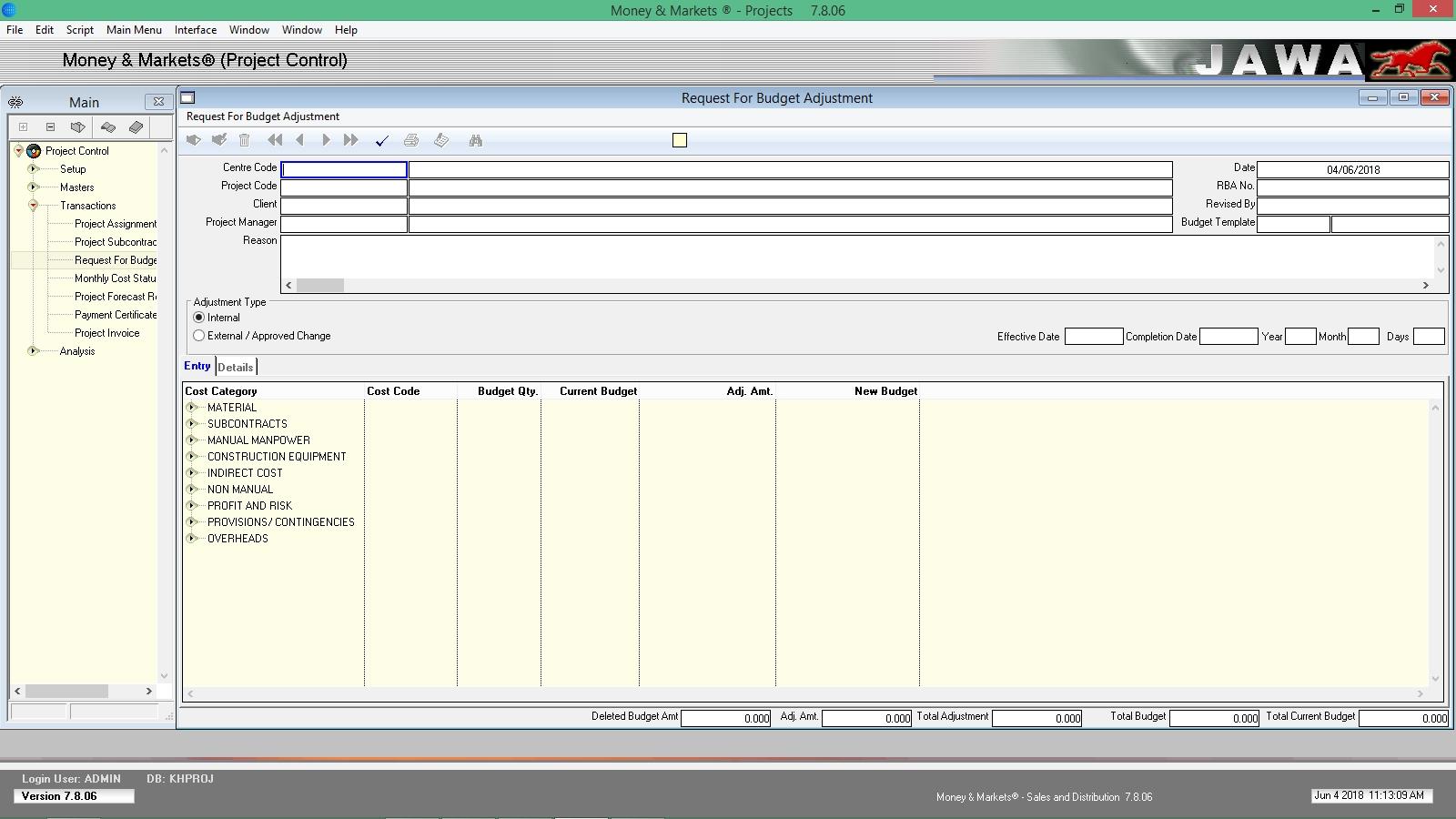Click the RBA No. field
1456x819 pixels.
coord(1352,187)
